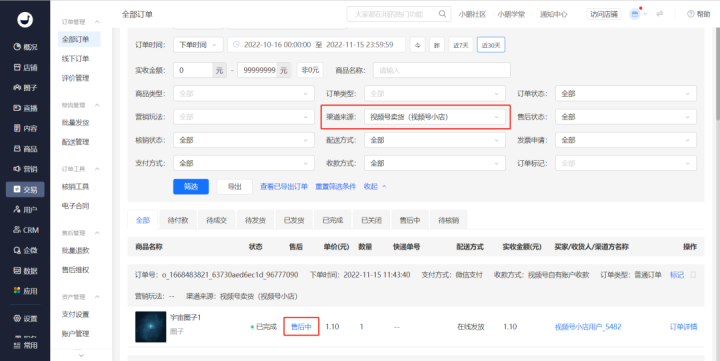Collapse the 物流管理 menu group
Screen dimensions: 720x361
(97, 105)
